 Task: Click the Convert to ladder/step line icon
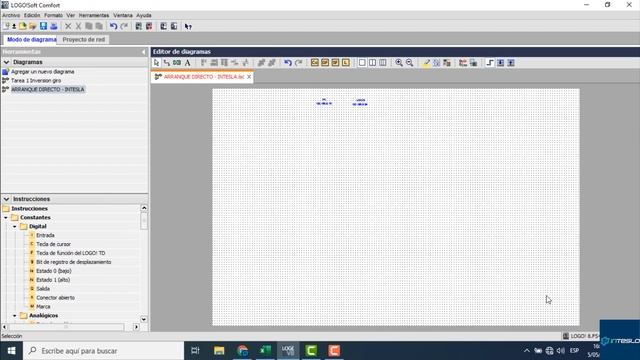490,62
